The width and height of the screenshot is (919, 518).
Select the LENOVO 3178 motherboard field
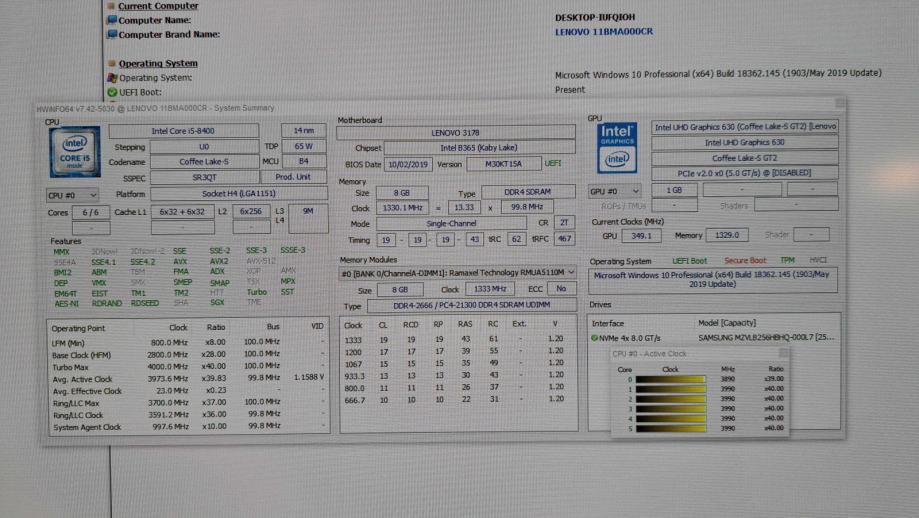pyautogui.click(x=455, y=133)
